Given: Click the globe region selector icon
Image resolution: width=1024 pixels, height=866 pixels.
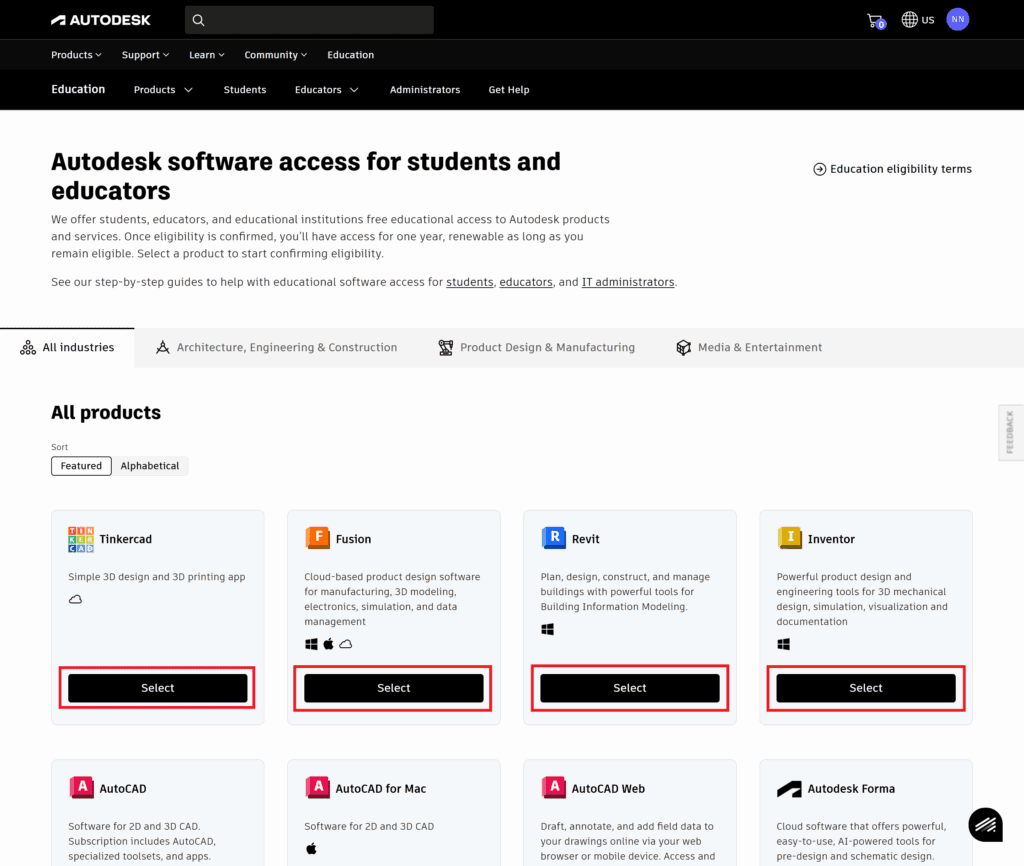Looking at the screenshot, I should (909, 20).
